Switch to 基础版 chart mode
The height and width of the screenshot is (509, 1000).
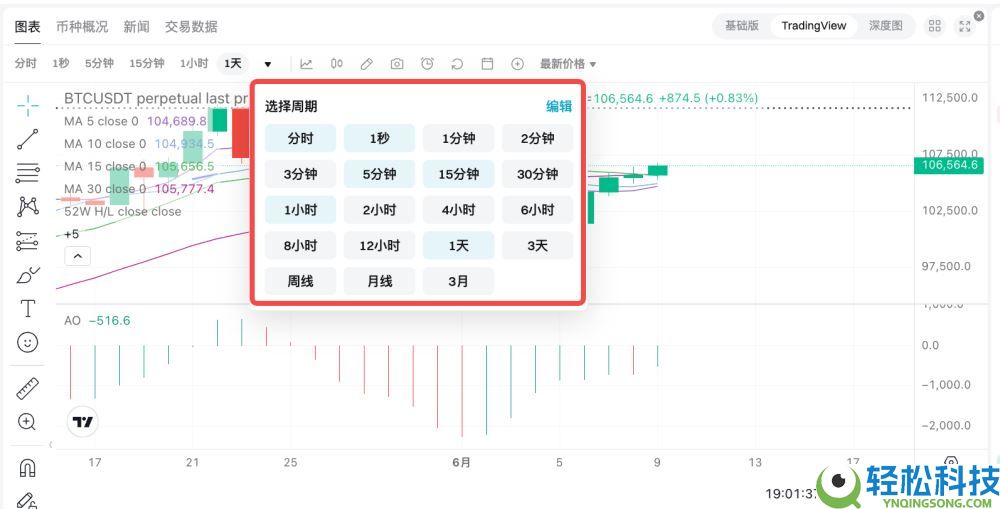(742, 26)
